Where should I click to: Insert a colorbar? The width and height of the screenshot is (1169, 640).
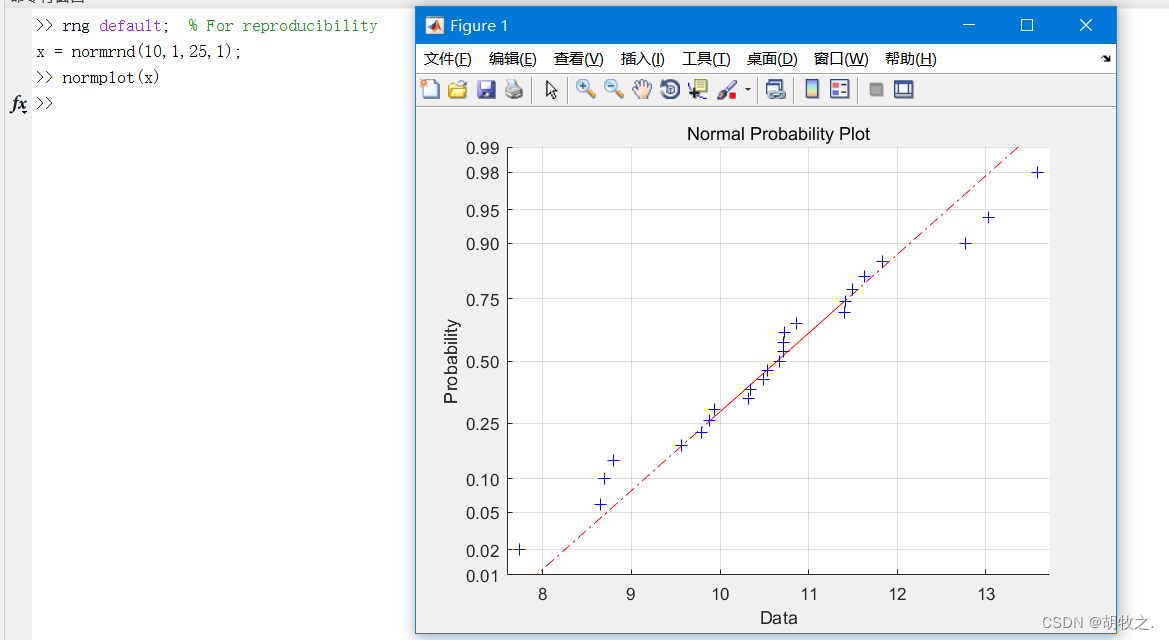pyautogui.click(x=811, y=89)
